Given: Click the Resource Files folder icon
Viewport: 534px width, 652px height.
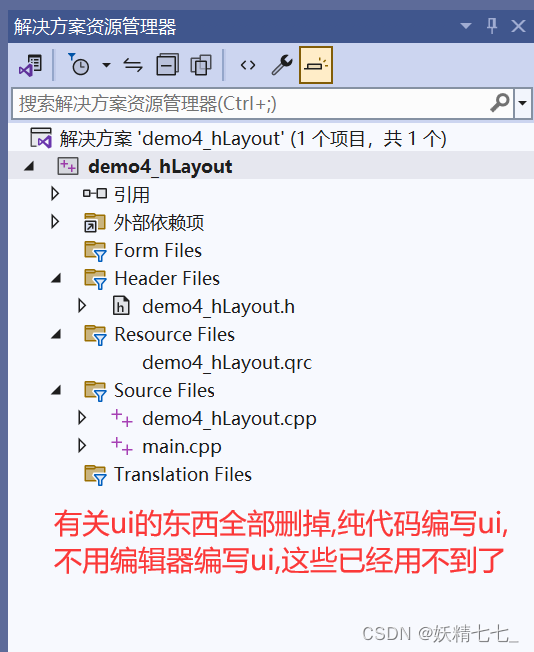Looking at the screenshot, I should tap(95, 335).
